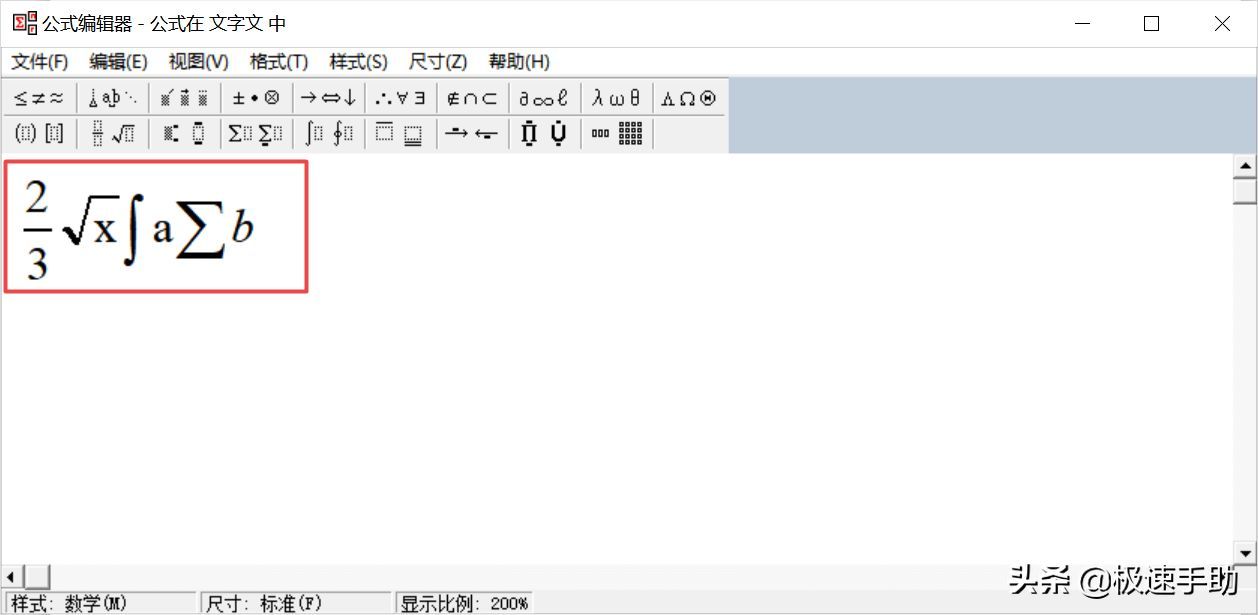Open the 样式(S) menu
This screenshot has height=615, width=1258.
[358, 62]
